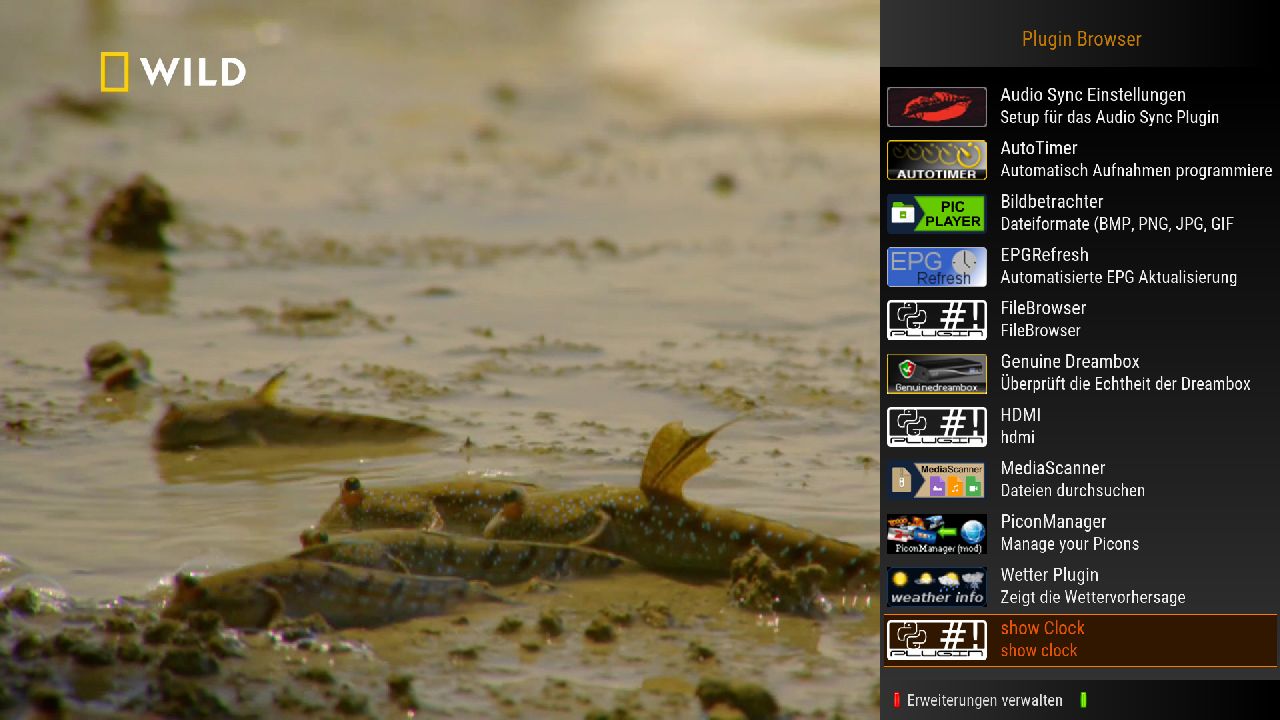Click the EPG Refresh icon
The height and width of the screenshot is (720, 1280).
click(x=936, y=267)
